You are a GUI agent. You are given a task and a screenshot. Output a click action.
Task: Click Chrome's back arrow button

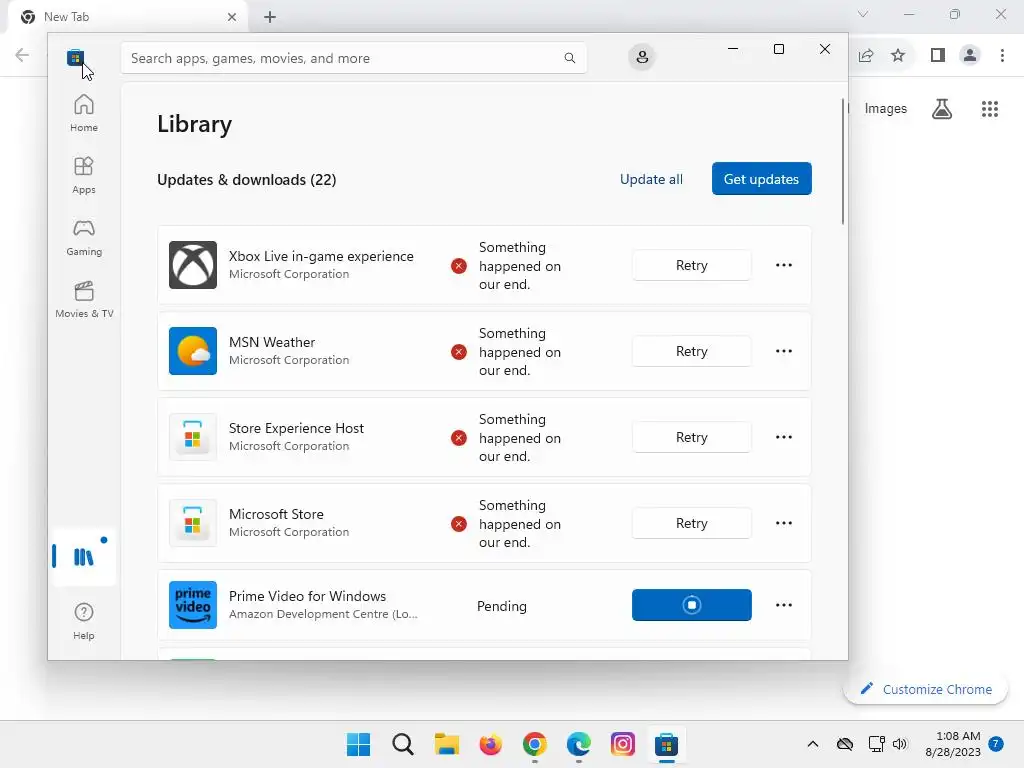(22, 55)
